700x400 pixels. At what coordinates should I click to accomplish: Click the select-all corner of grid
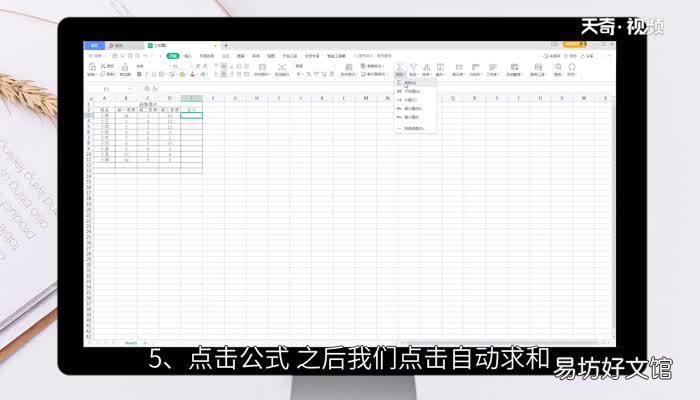point(89,98)
